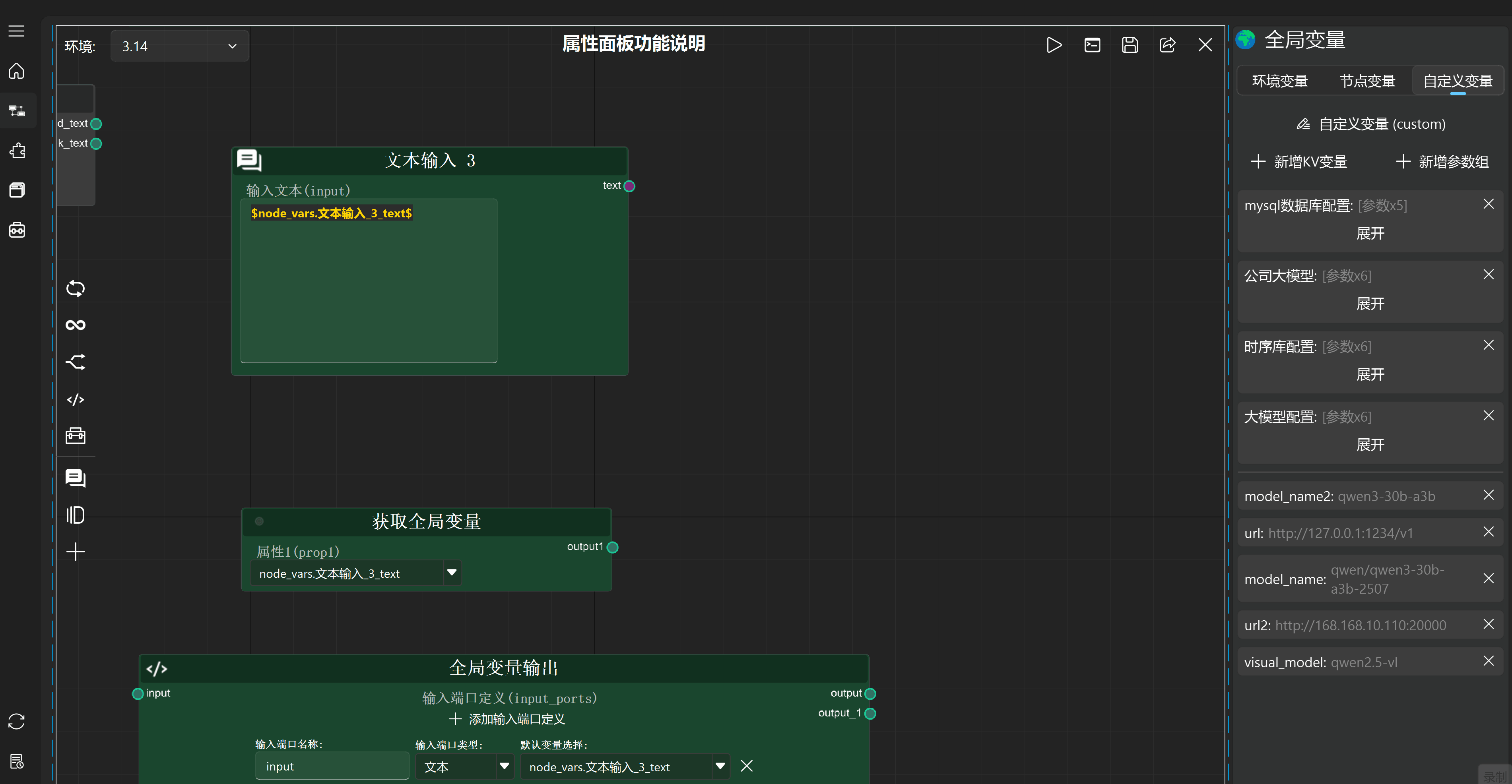This screenshot has height=784, width=1512.
Task: Click the refresh icon at sidebar bottom
Action: coord(16,721)
